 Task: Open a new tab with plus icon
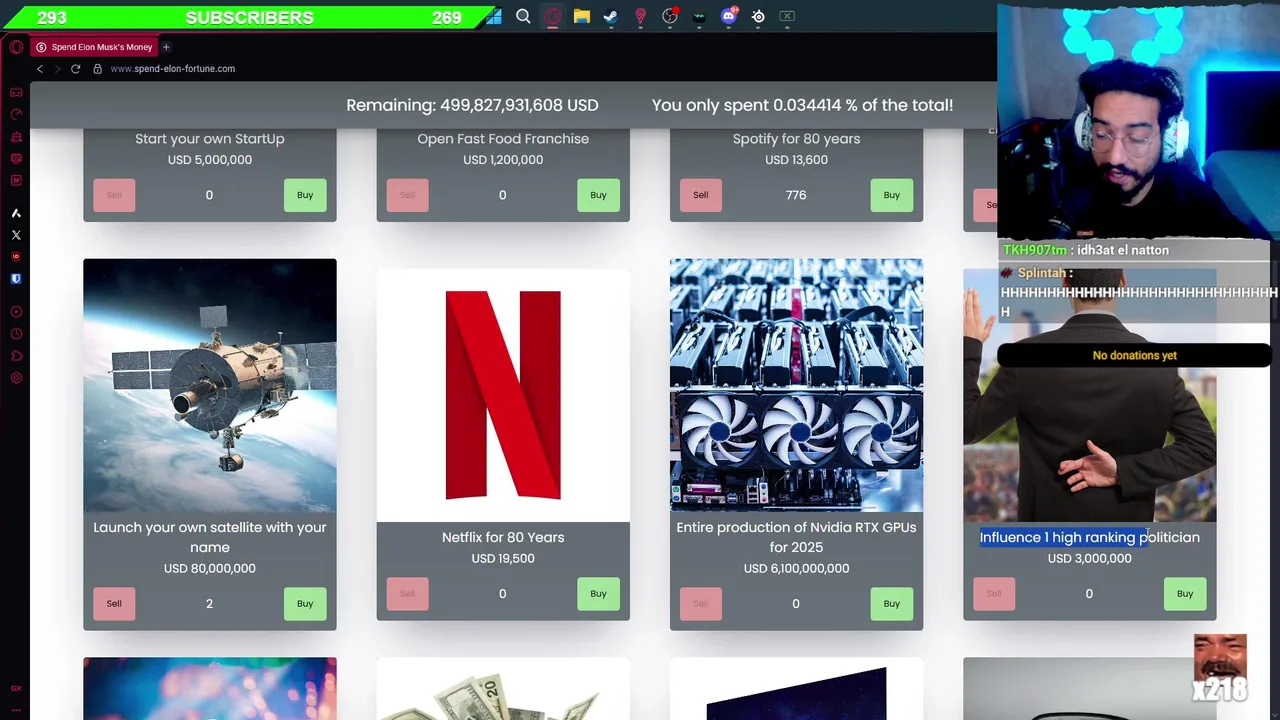166,47
